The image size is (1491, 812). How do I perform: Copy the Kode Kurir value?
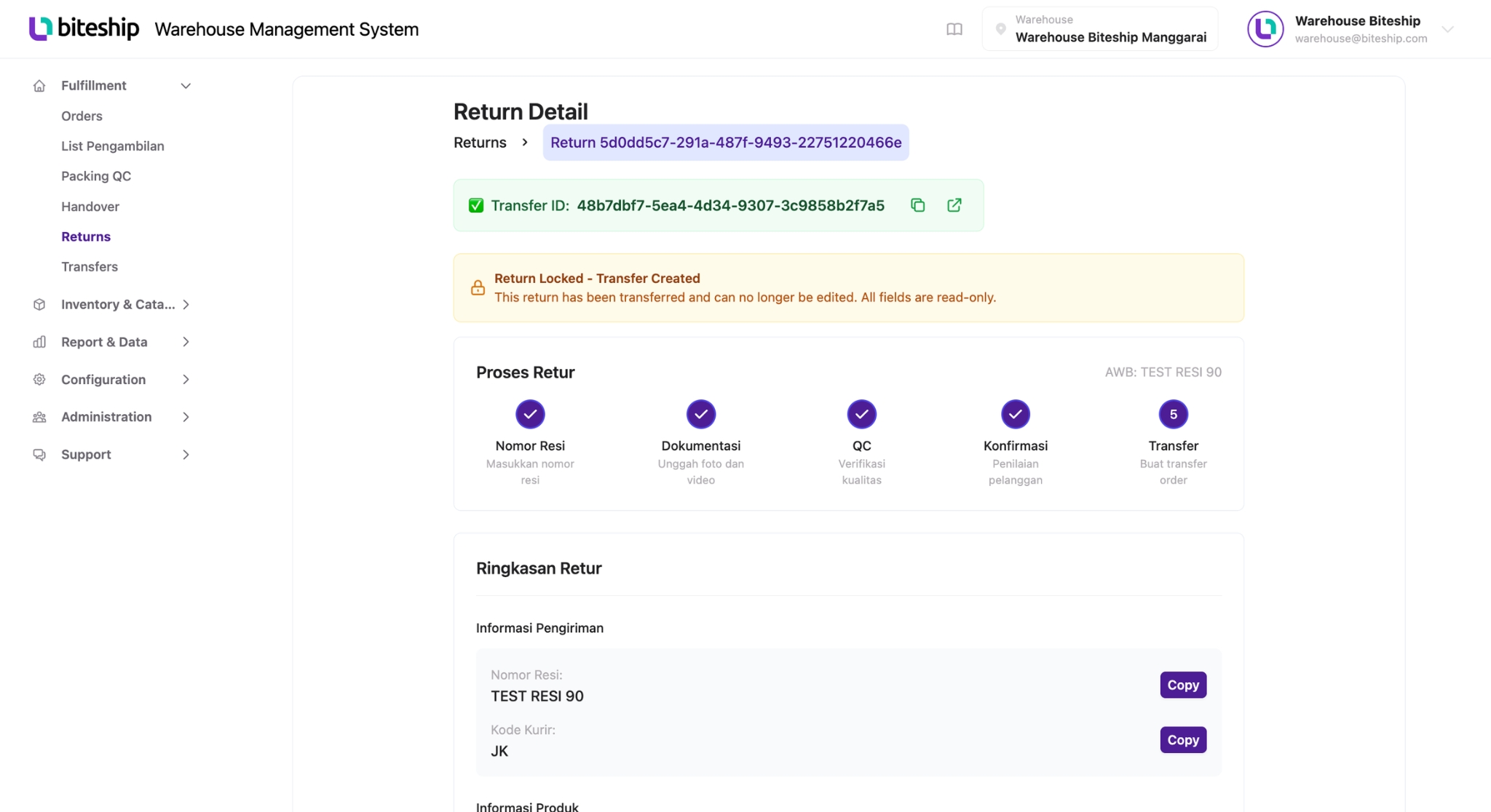pyautogui.click(x=1183, y=740)
